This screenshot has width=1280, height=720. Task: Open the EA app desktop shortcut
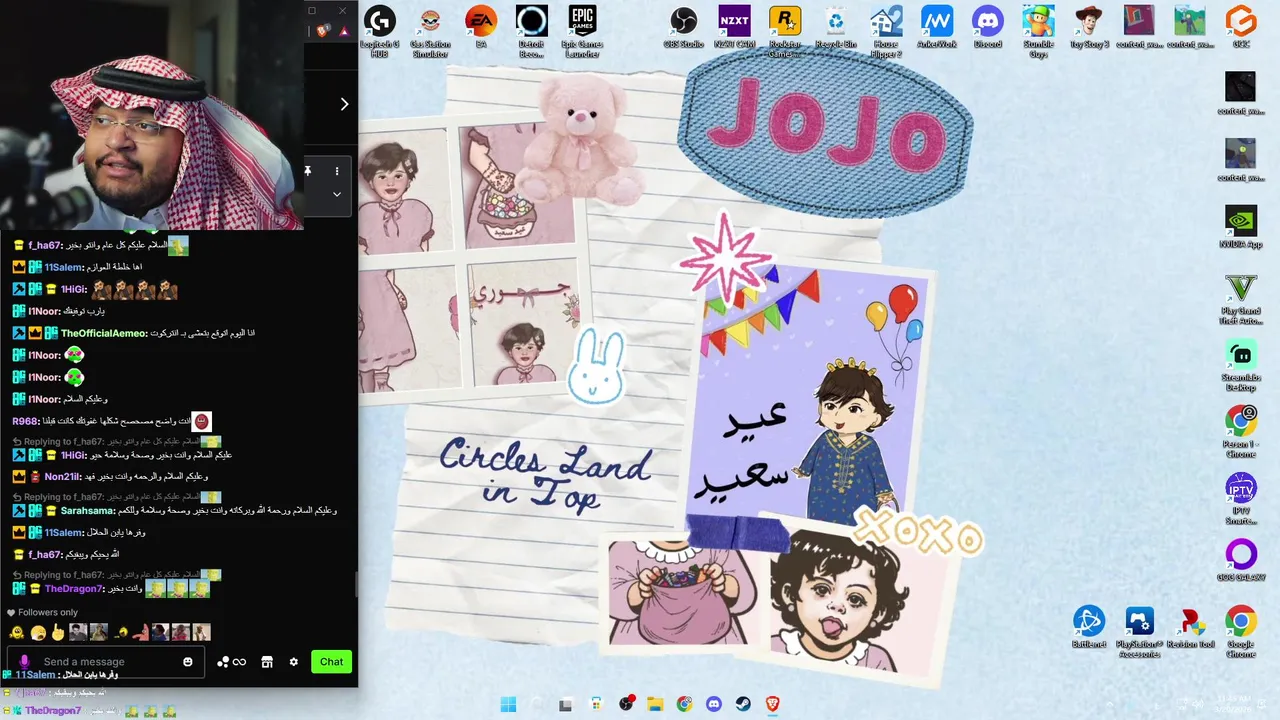coord(481,28)
